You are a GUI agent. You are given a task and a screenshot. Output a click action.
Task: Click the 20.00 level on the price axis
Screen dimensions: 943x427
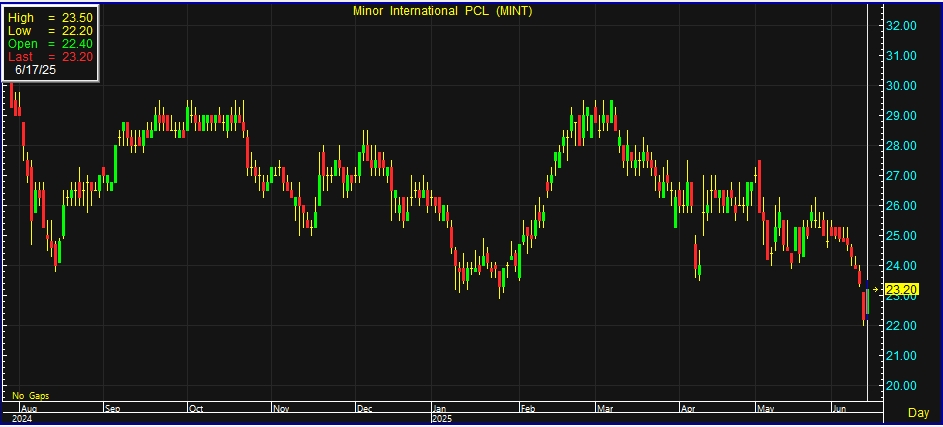(903, 386)
